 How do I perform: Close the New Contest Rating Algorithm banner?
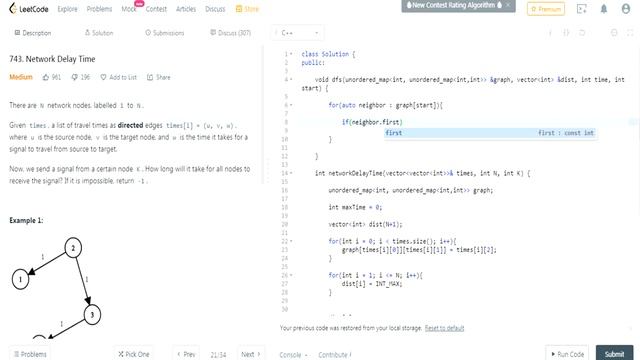[508, 5]
